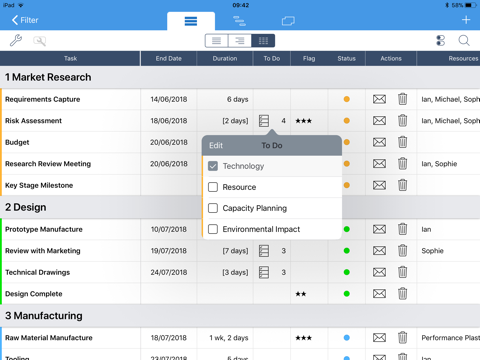Tap the Duration column header
Screen dimensions: 480x360
click(x=225, y=58)
